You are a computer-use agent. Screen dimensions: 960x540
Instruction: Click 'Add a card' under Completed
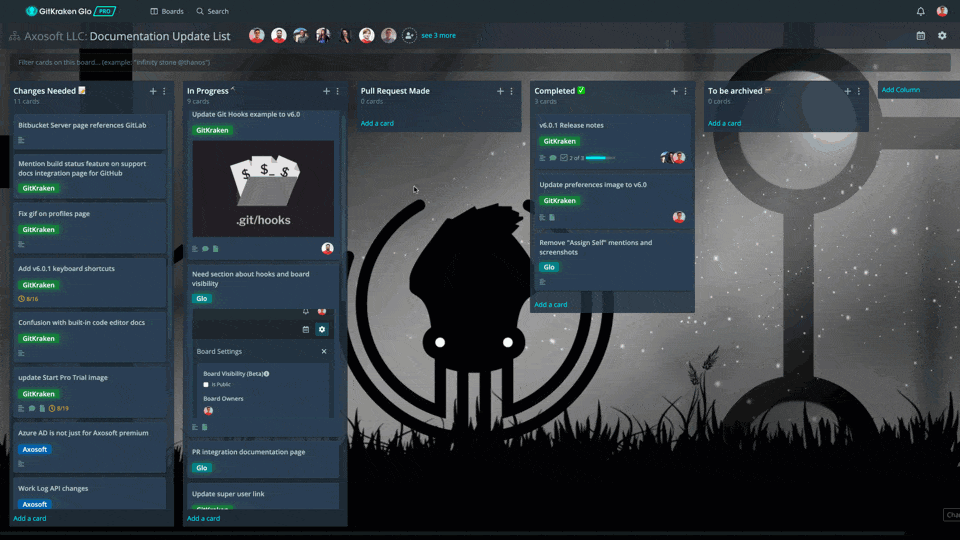pyautogui.click(x=550, y=304)
